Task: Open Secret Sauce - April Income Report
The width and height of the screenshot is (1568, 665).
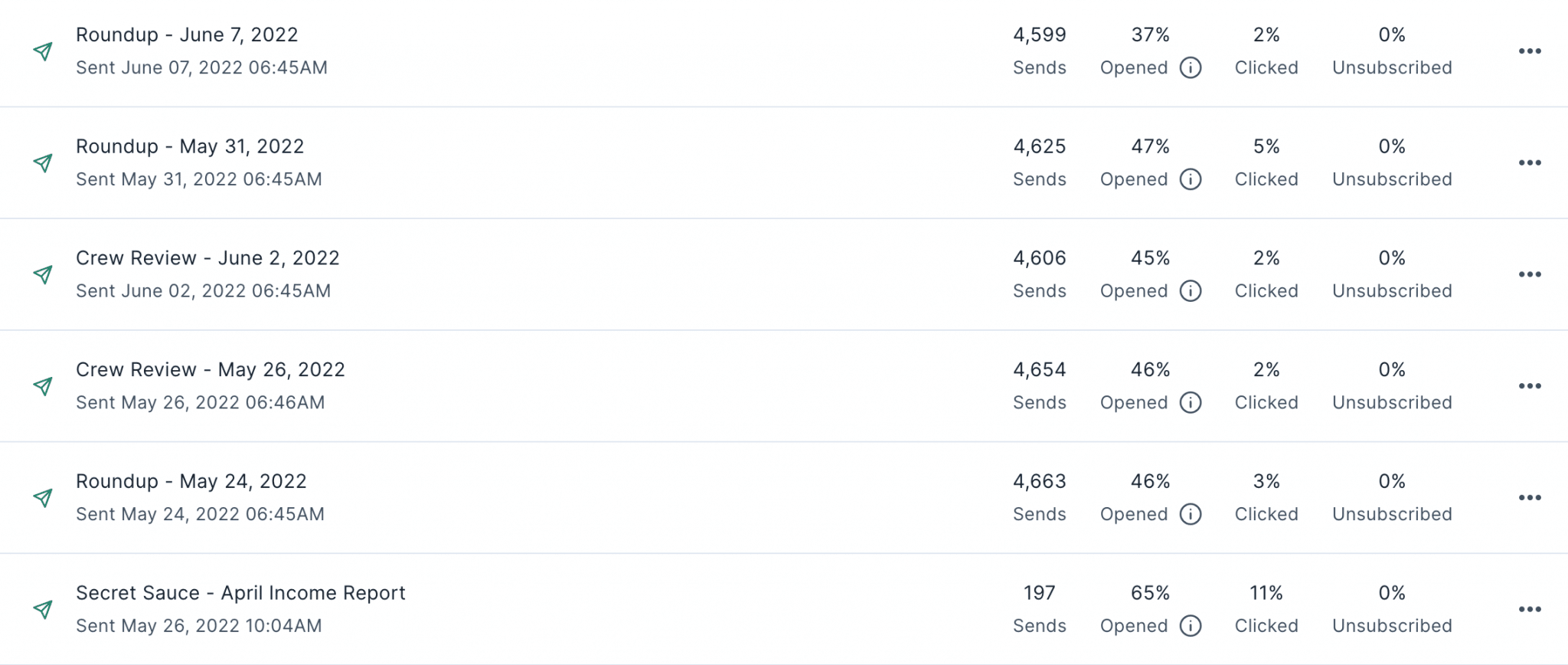Action: click(240, 593)
